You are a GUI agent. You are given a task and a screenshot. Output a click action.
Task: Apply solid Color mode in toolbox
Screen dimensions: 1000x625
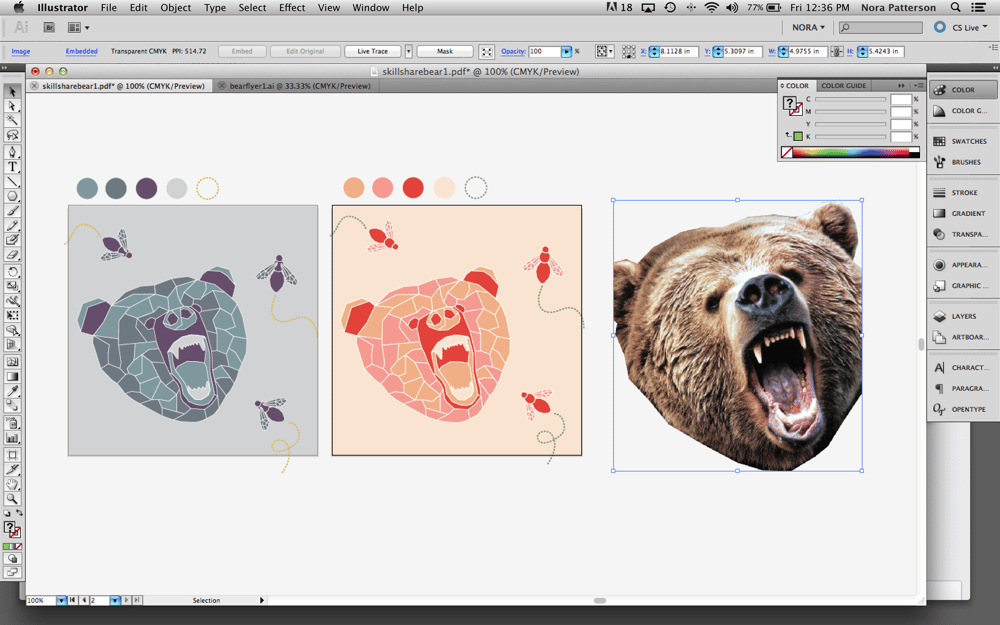click(x=6, y=547)
